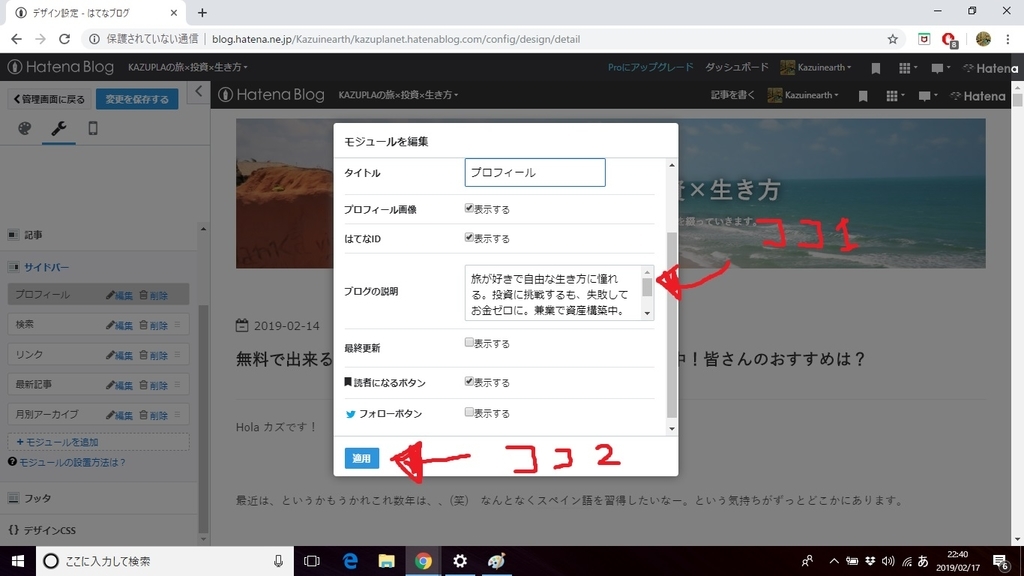Delete the リンク module
The width and height of the screenshot is (1024, 576).
tap(153, 355)
